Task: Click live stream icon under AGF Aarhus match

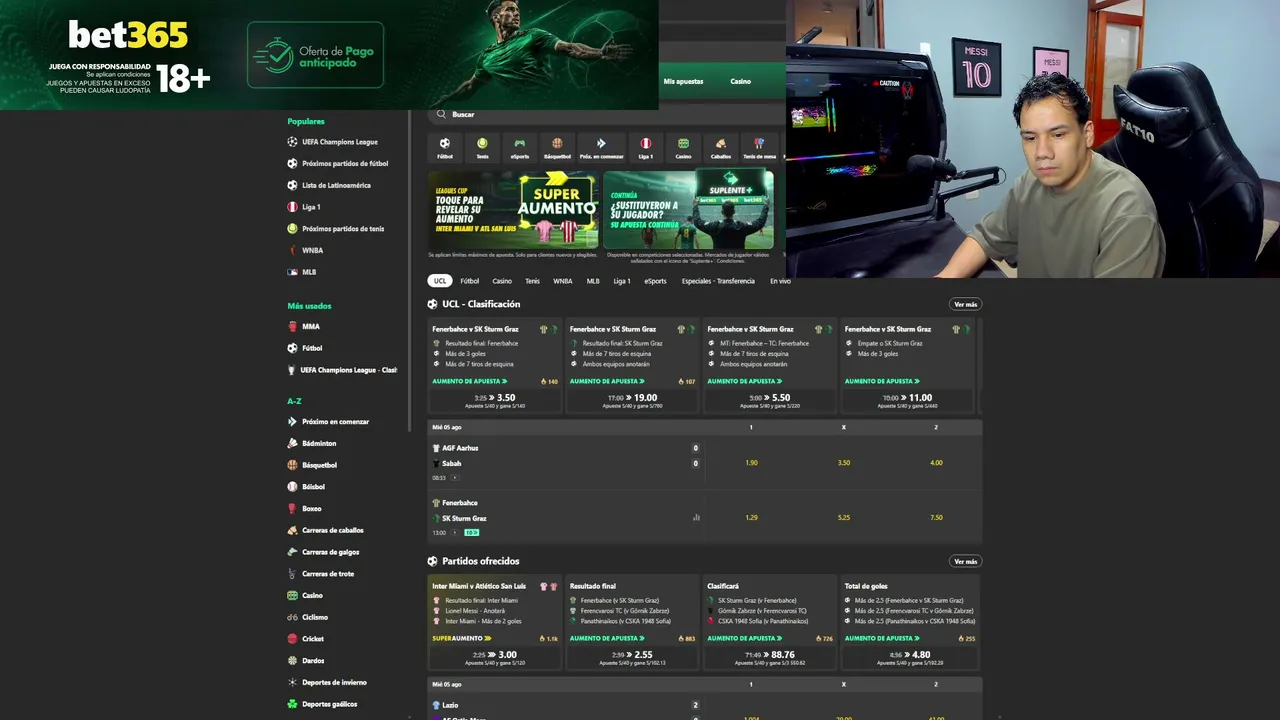Action: tap(454, 478)
